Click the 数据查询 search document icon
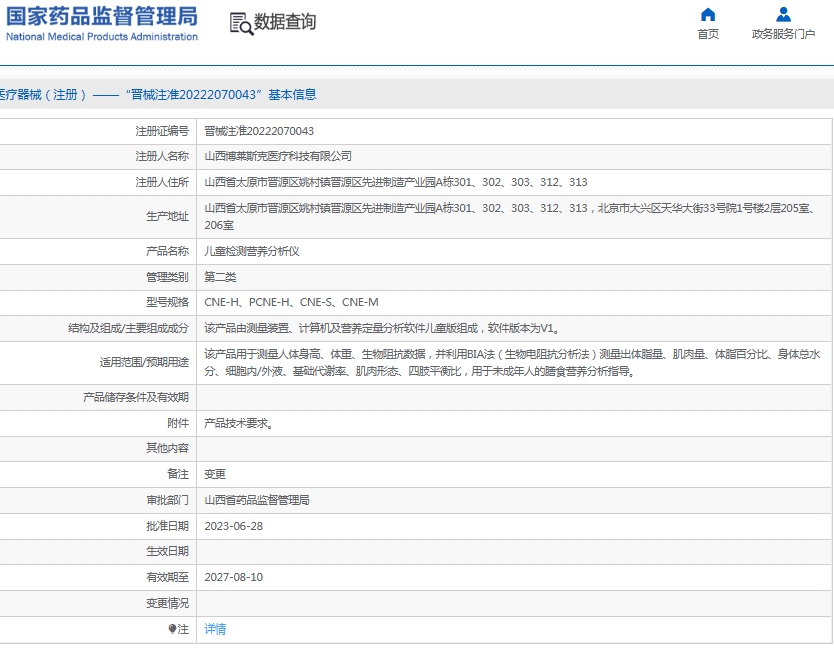This screenshot has width=834, height=652. (241, 24)
